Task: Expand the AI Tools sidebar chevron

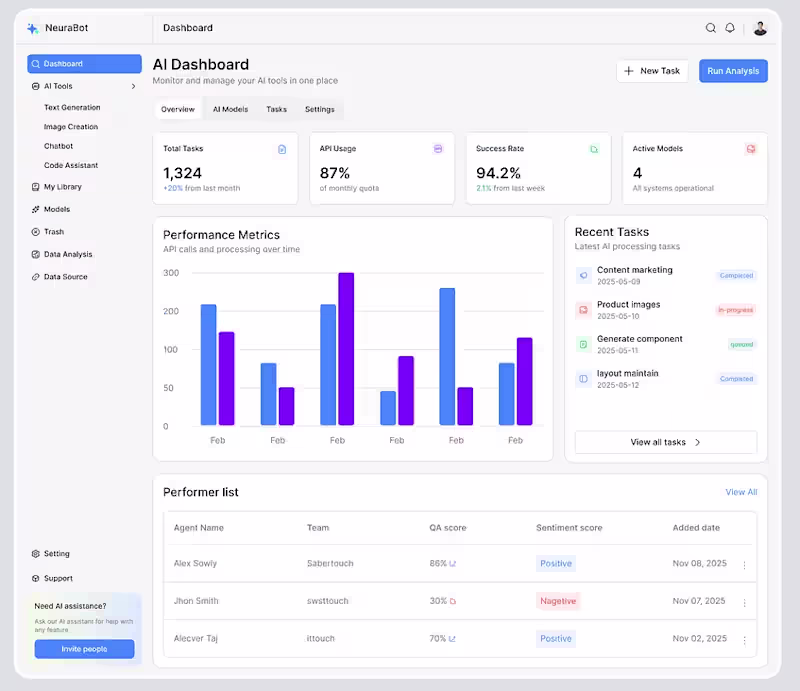Action: coord(134,86)
